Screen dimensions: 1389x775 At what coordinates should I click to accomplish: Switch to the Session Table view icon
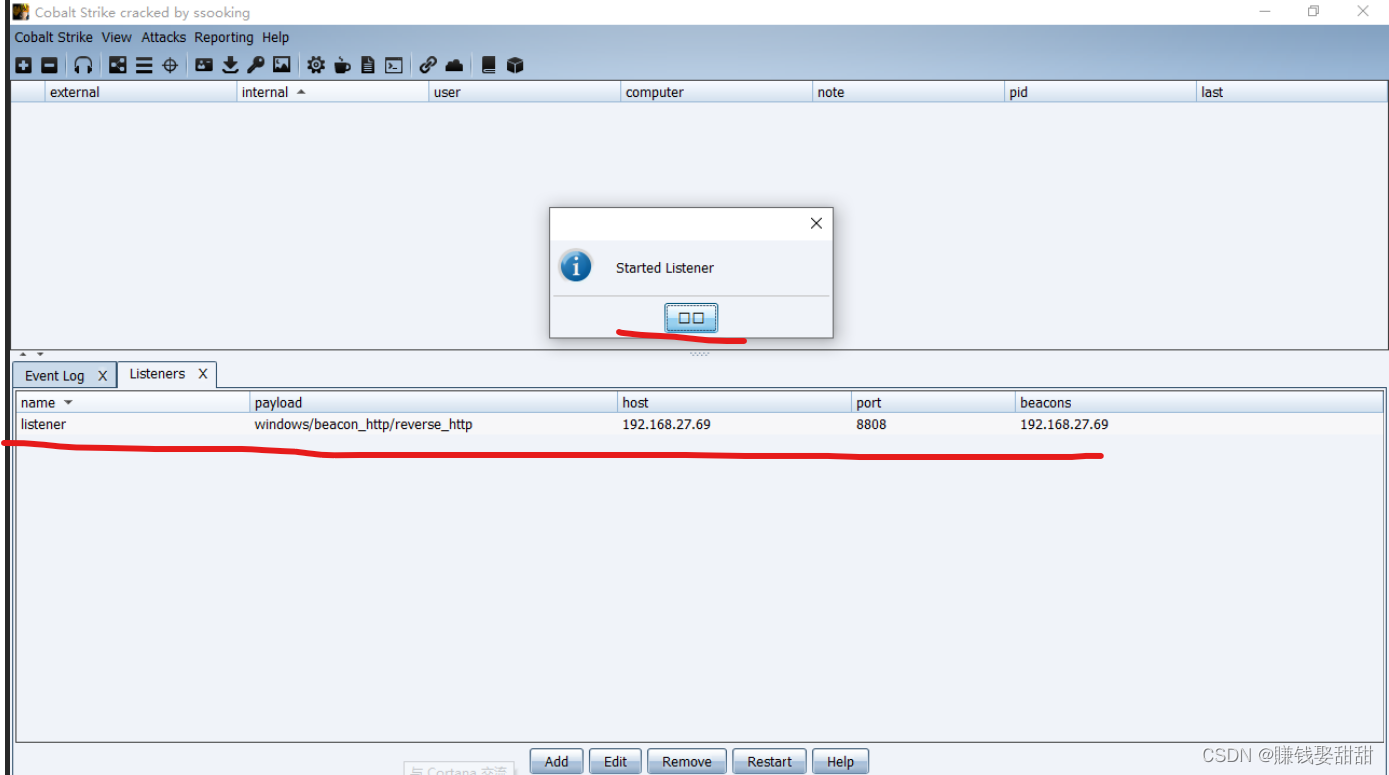click(144, 65)
